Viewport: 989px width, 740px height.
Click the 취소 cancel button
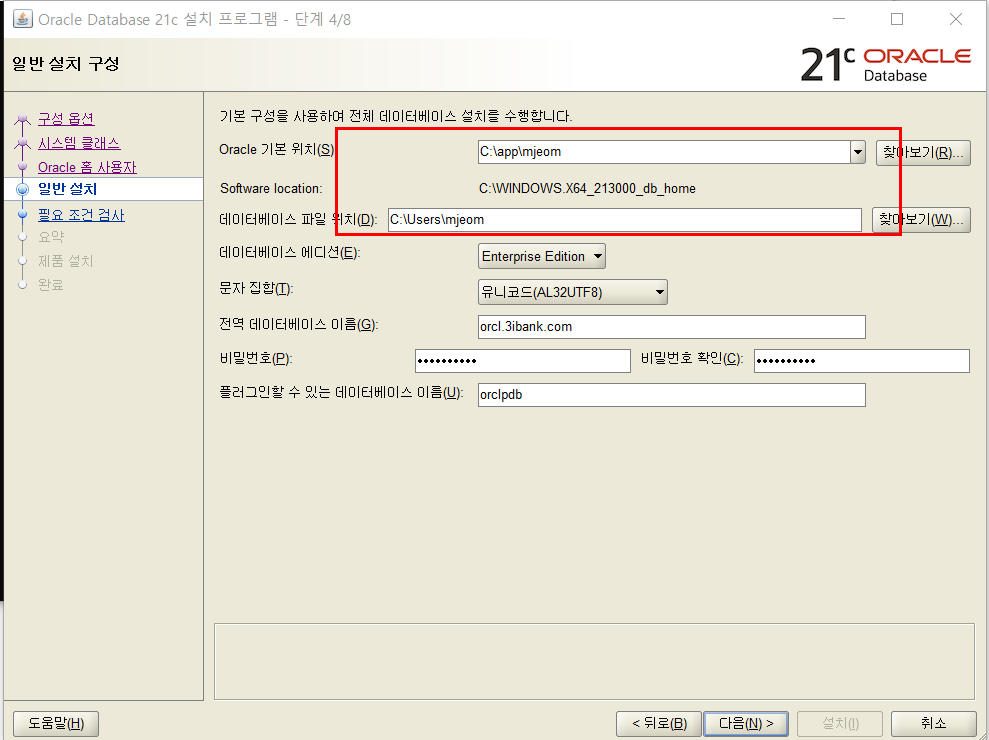coord(933,724)
